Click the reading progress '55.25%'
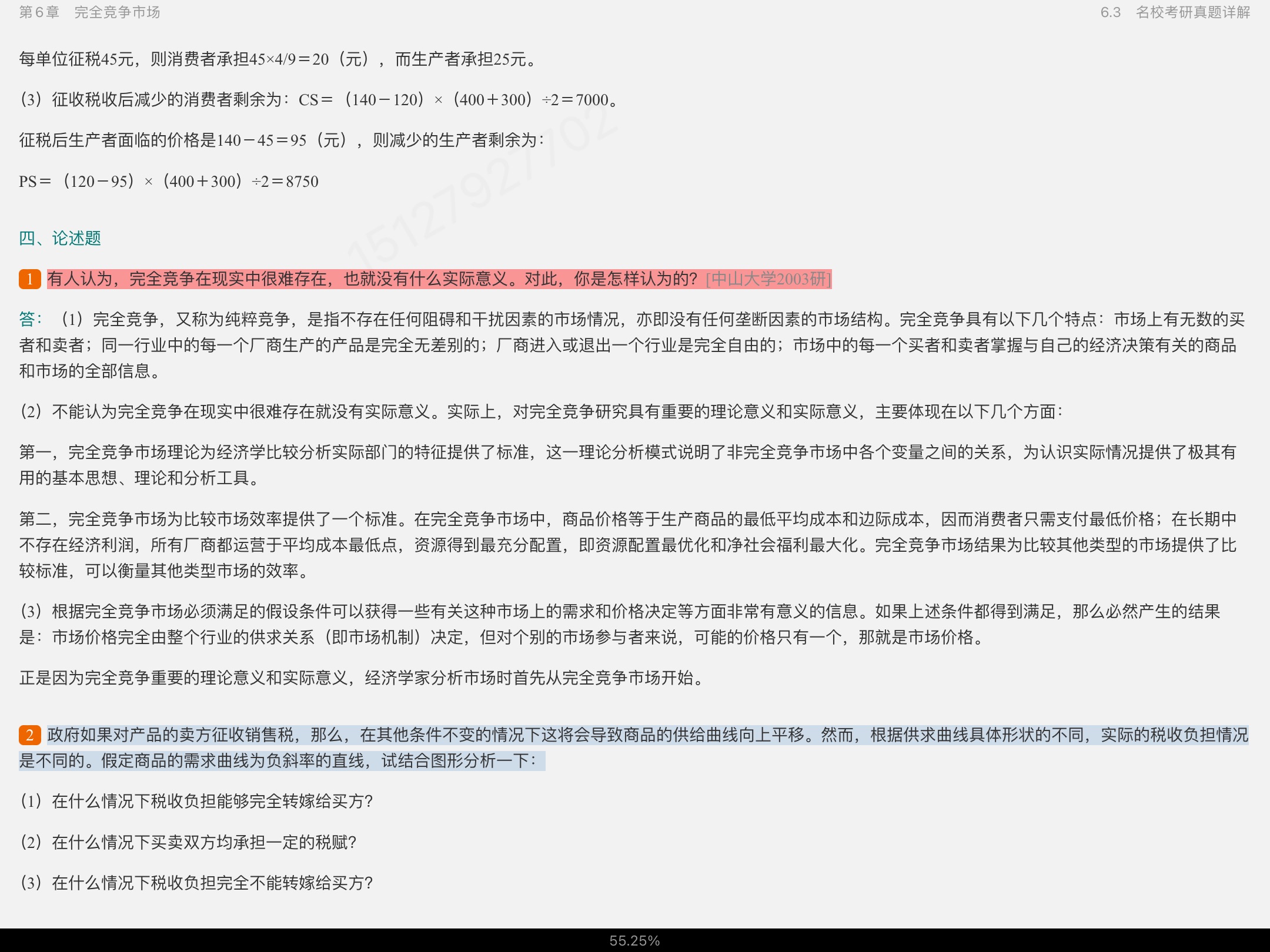 pyautogui.click(x=635, y=941)
